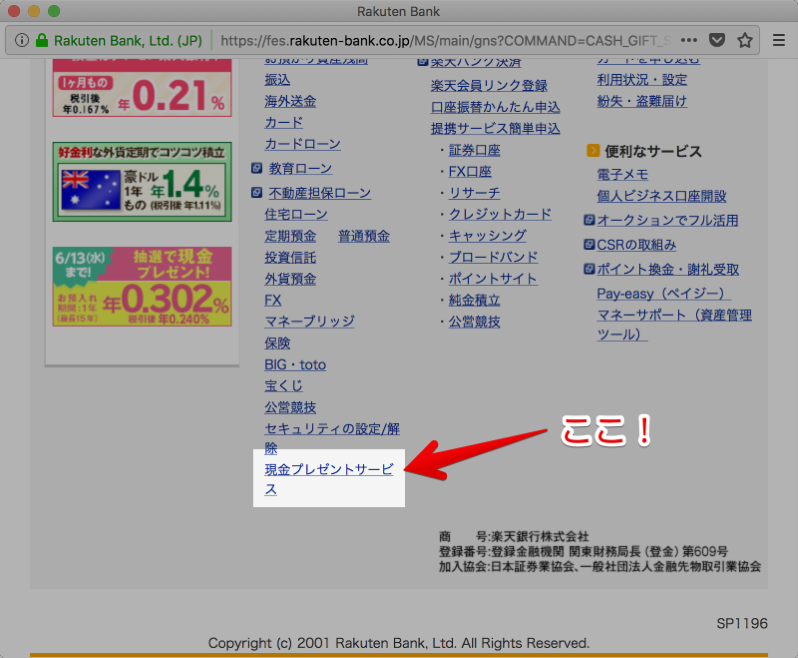Open the 住宅ローン link
The width and height of the screenshot is (798, 658).
tap(296, 214)
